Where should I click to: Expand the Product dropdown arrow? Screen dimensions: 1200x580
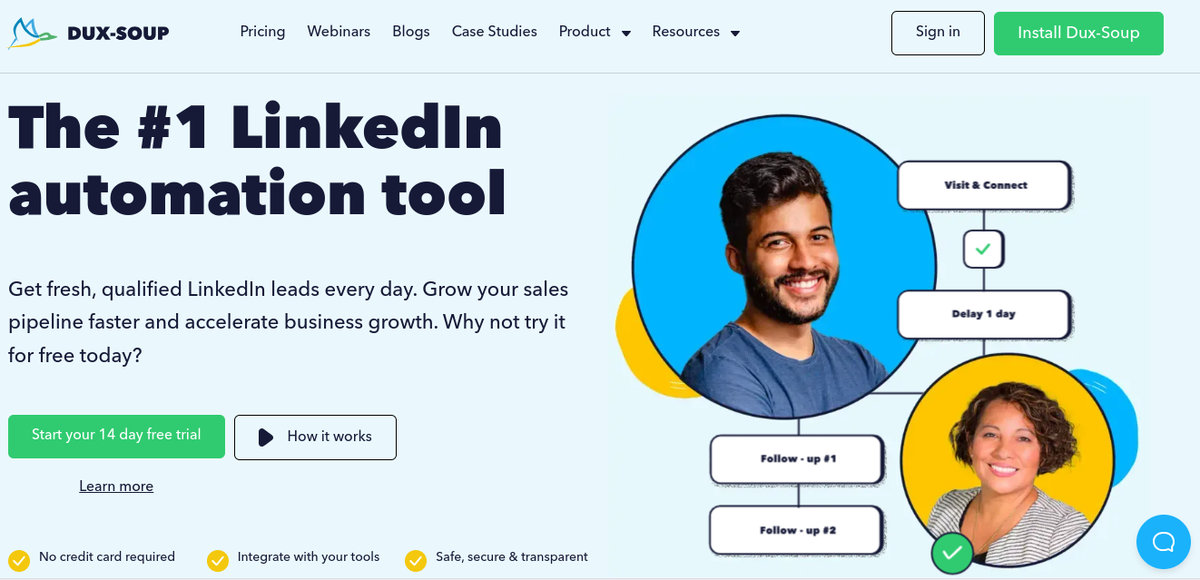pyautogui.click(x=626, y=33)
